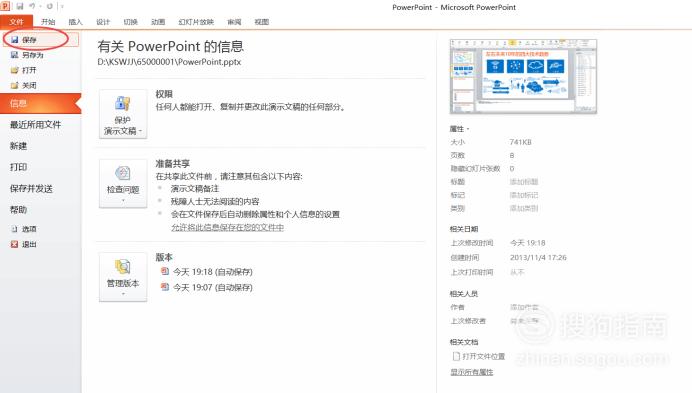This screenshot has width=692, height=393.
Task: Open today 19:18 autosave version
Action: tap(212, 272)
